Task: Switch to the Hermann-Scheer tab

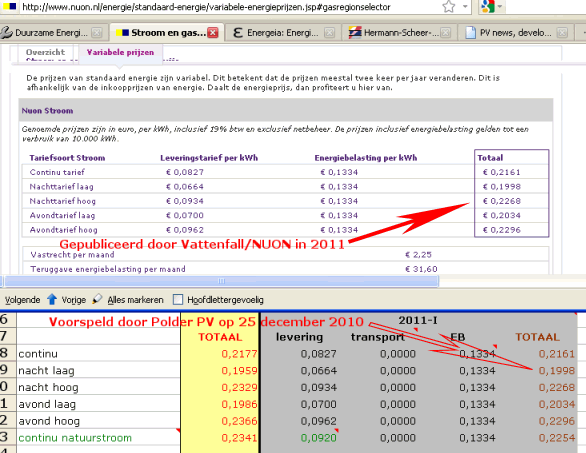Action: click(399, 33)
